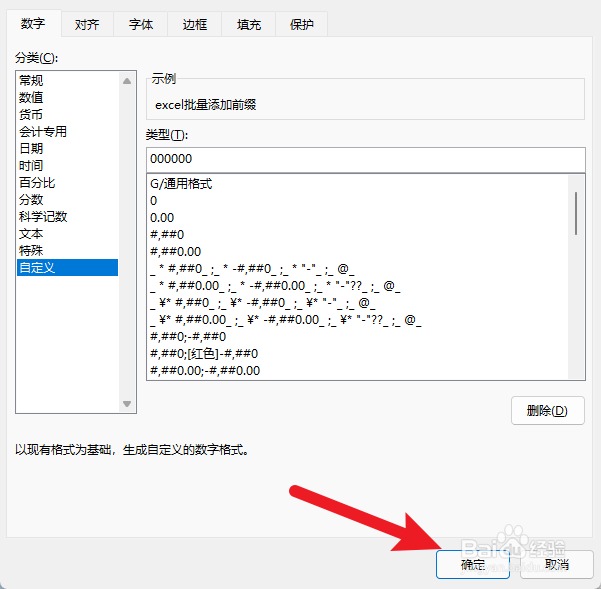Image resolution: width=601 pixels, height=589 pixels.
Task: Open the 字体 tab
Action: 141,25
